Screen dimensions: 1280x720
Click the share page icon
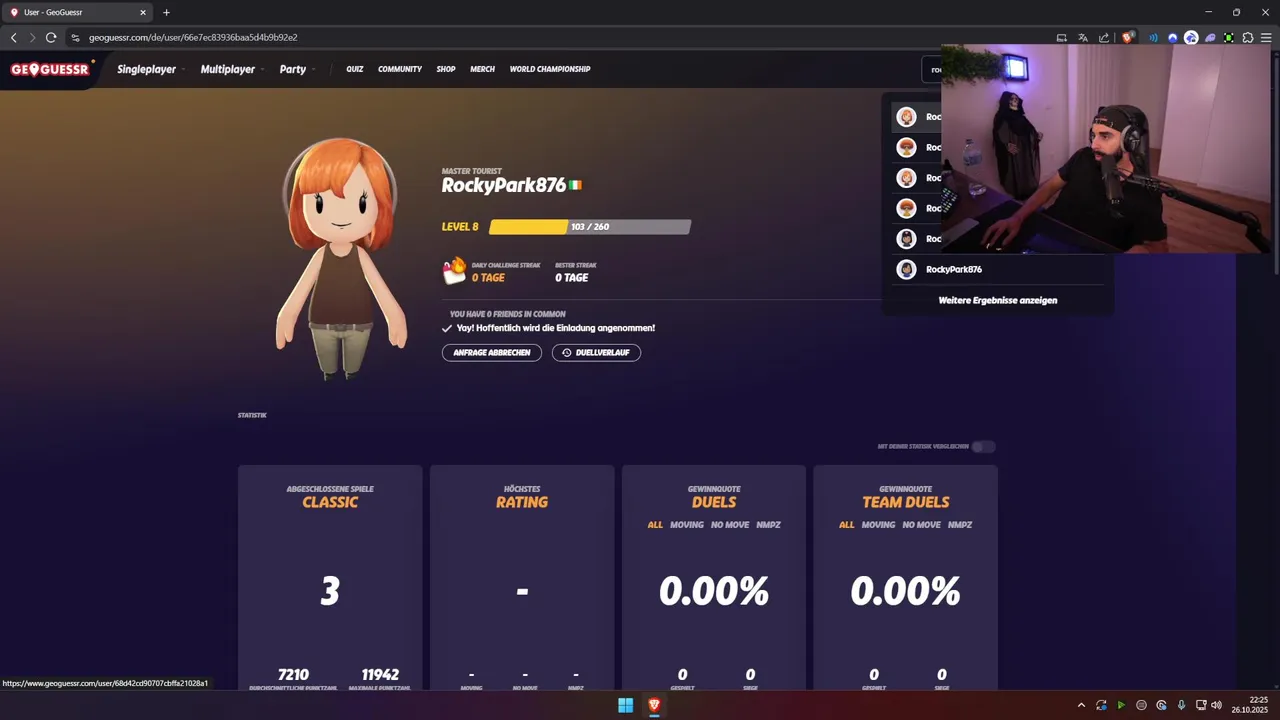[x=1104, y=38]
